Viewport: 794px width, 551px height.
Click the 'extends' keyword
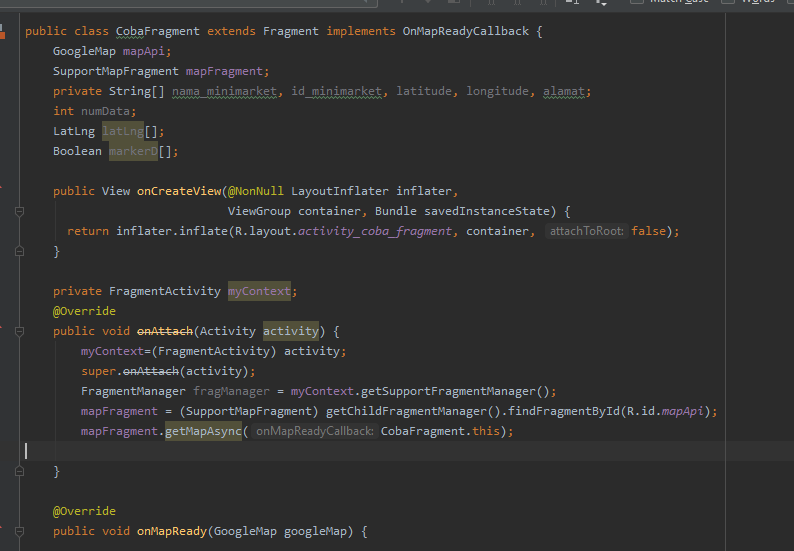[x=231, y=31]
